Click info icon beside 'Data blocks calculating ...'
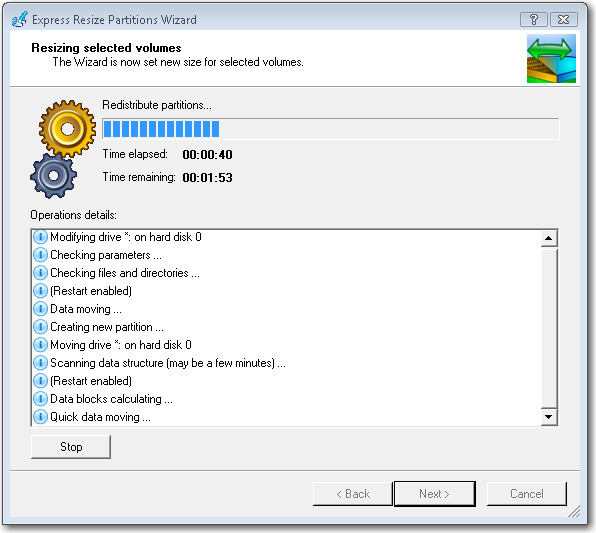This screenshot has width=596, height=533. [40, 399]
